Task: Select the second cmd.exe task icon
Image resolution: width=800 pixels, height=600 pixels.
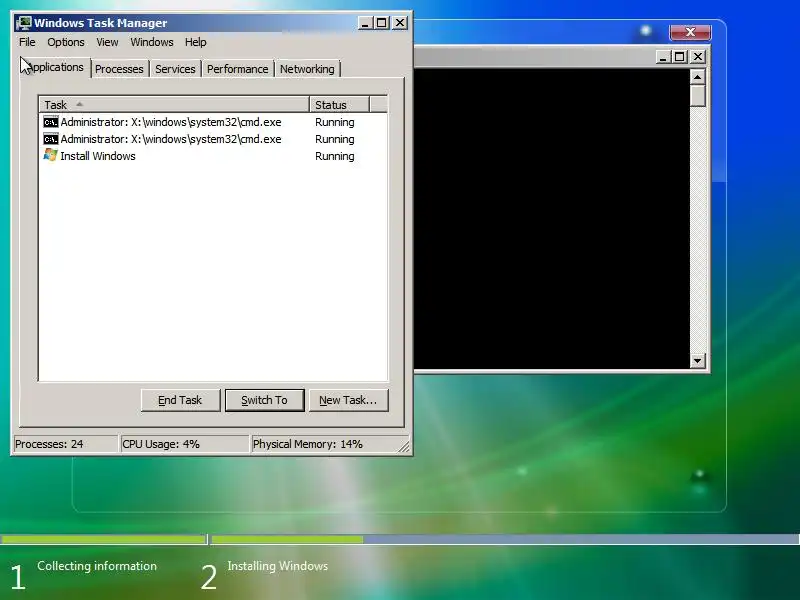Action: (x=51, y=139)
